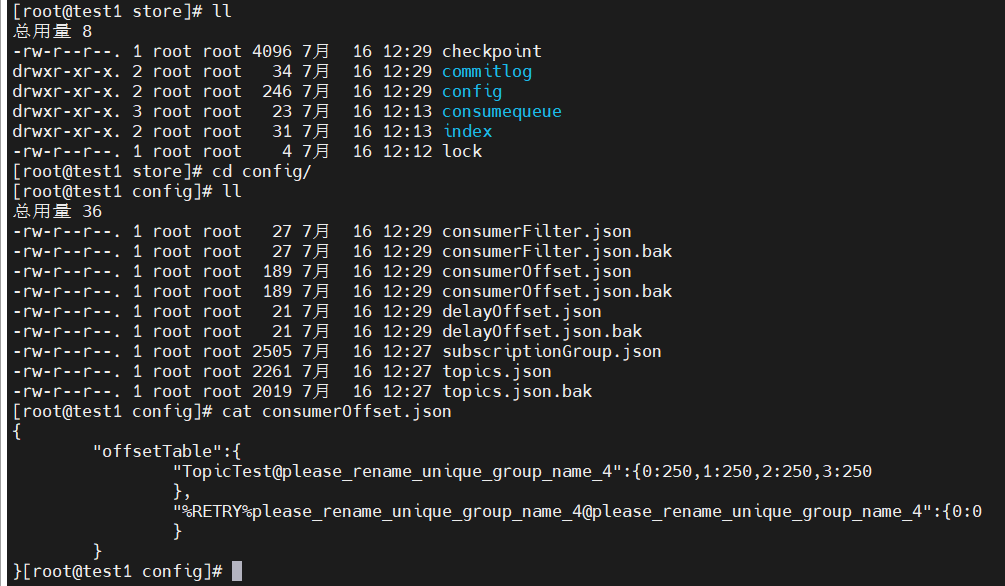The width and height of the screenshot is (1005, 586).
Task: Select the consumerFilter.json.bak file name
Action: click(556, 251)
